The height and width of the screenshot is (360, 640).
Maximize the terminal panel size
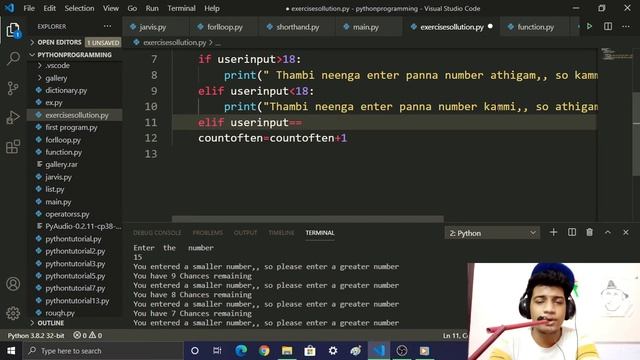click(608, 232)
